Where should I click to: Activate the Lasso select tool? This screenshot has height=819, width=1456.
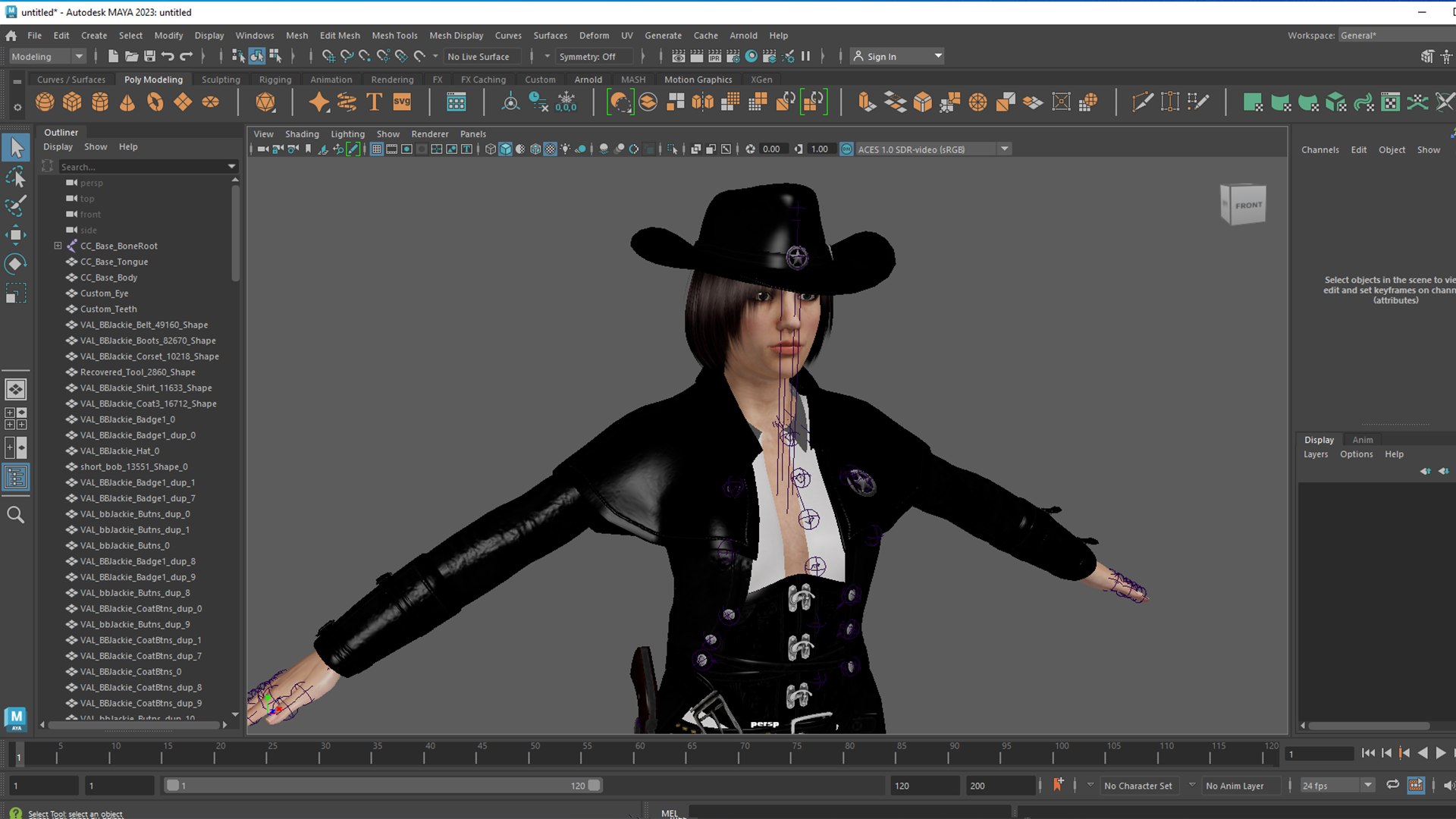tap(16, 177)
